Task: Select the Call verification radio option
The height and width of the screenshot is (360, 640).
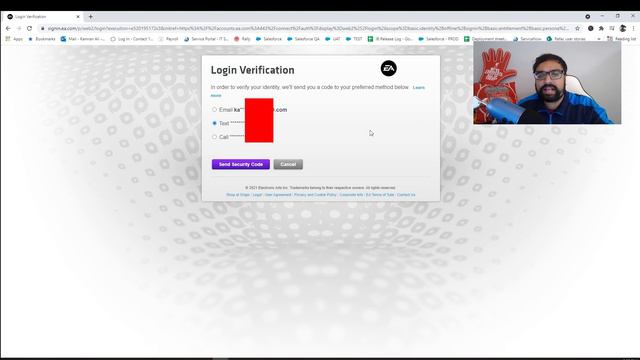Action: [x=214, y=137]
